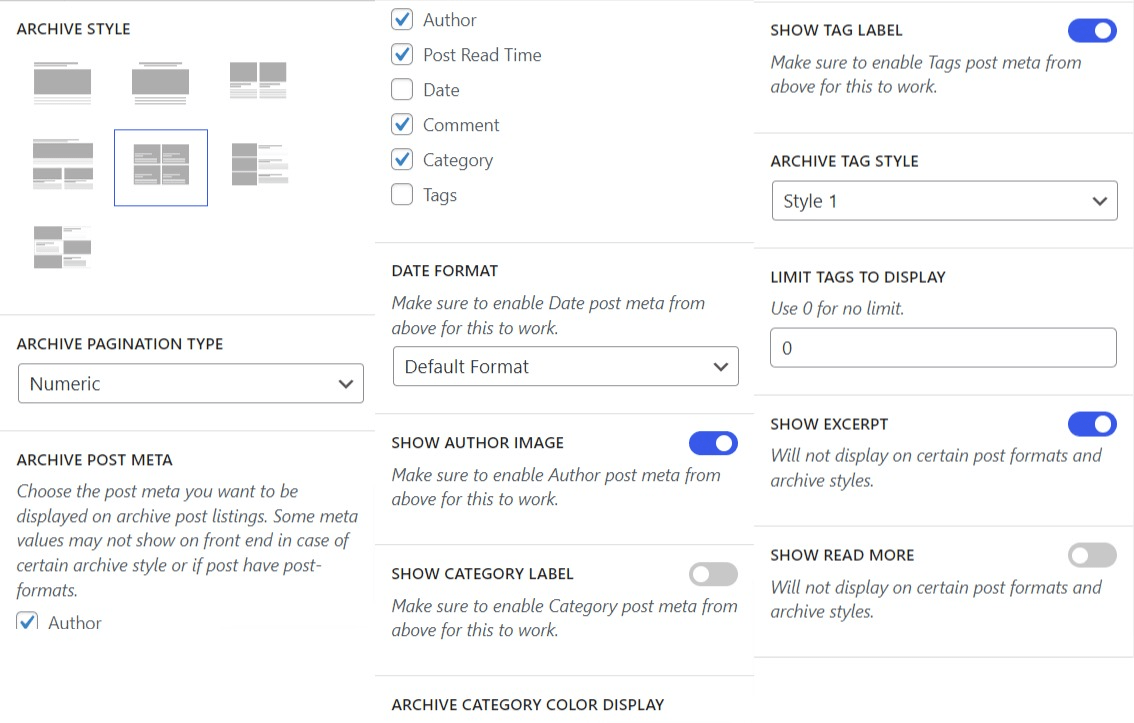Pick the list archive style with images on the left
Image resolution: width=1134 pixels, height=723 pixels.
pyautogui.click(x=260, y=164)
